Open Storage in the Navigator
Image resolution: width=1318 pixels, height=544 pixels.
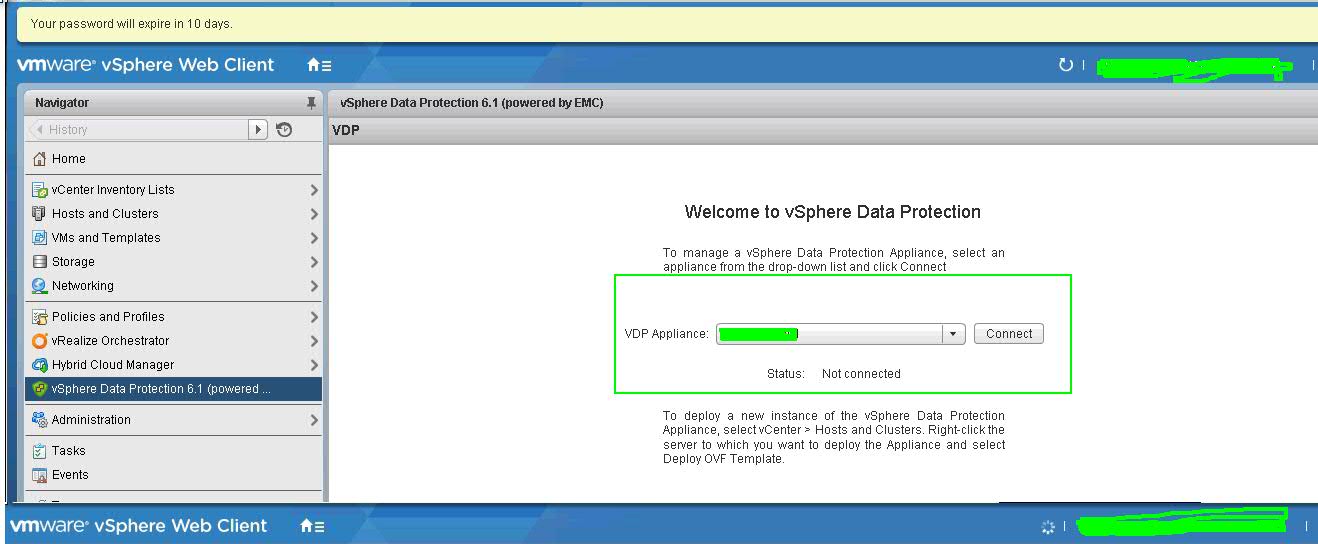click(174, 262)
